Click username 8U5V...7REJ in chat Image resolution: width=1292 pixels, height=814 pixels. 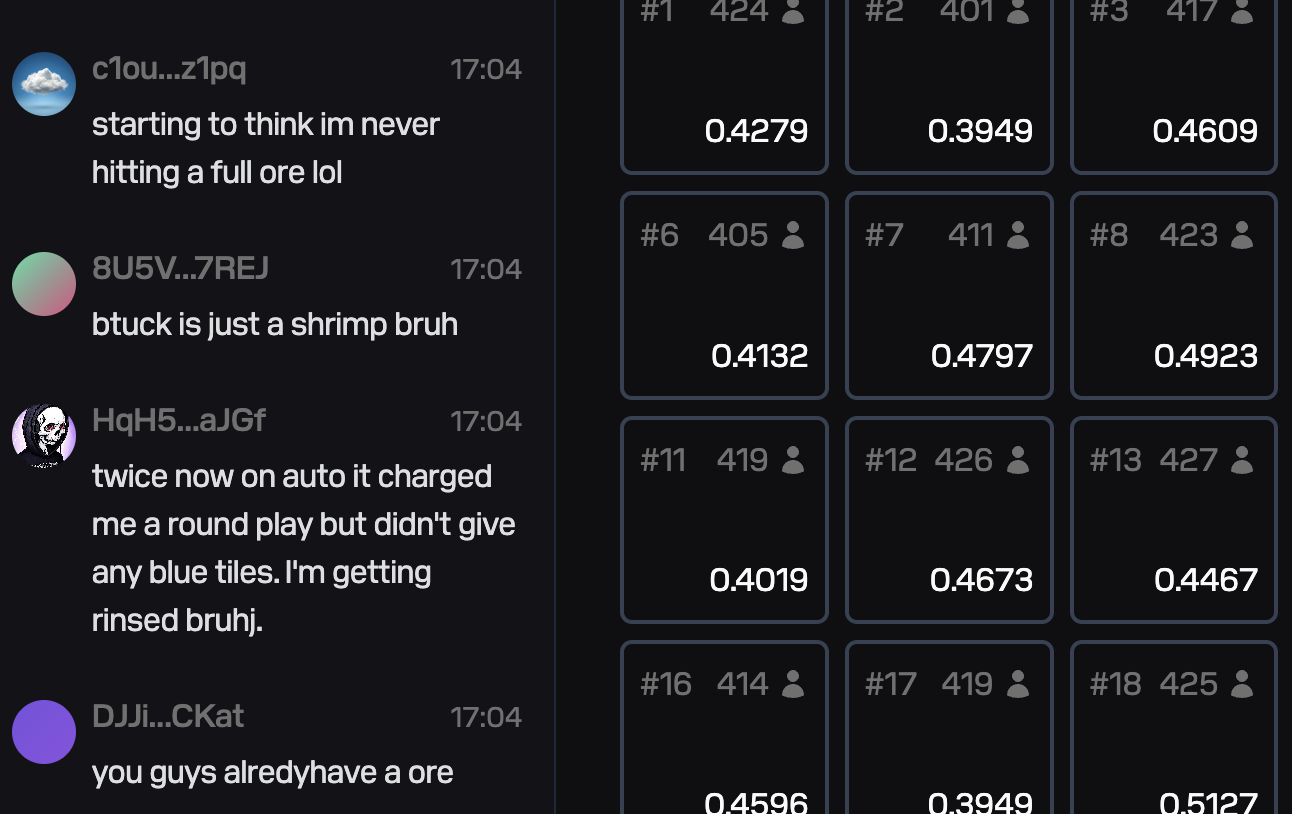180,268
